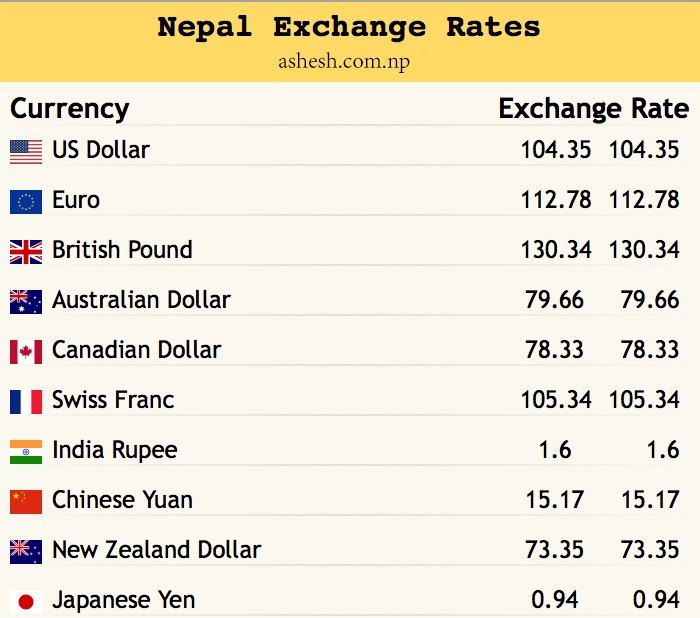Image resolution: width=700 pixels, height=618 pixels.
Task: Click the Chinese flag icon
Action: [26, 501]
